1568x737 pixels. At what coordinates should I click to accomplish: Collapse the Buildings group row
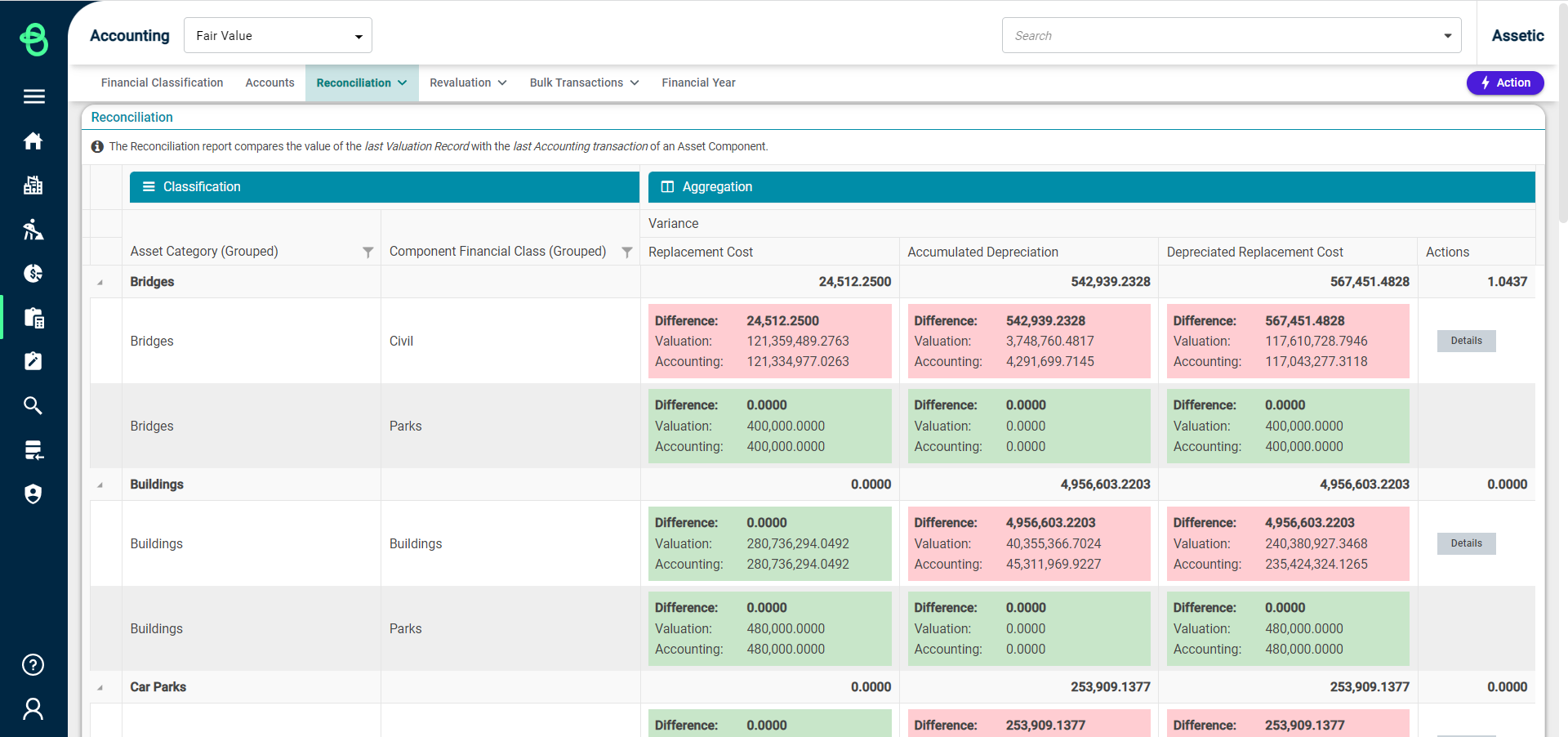click(100, 485)
